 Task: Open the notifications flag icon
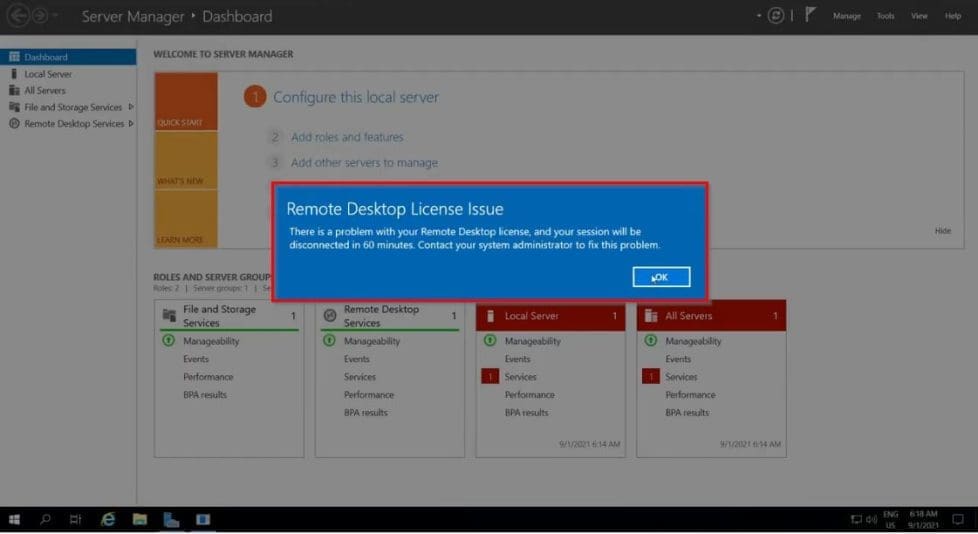pos(811,16)
